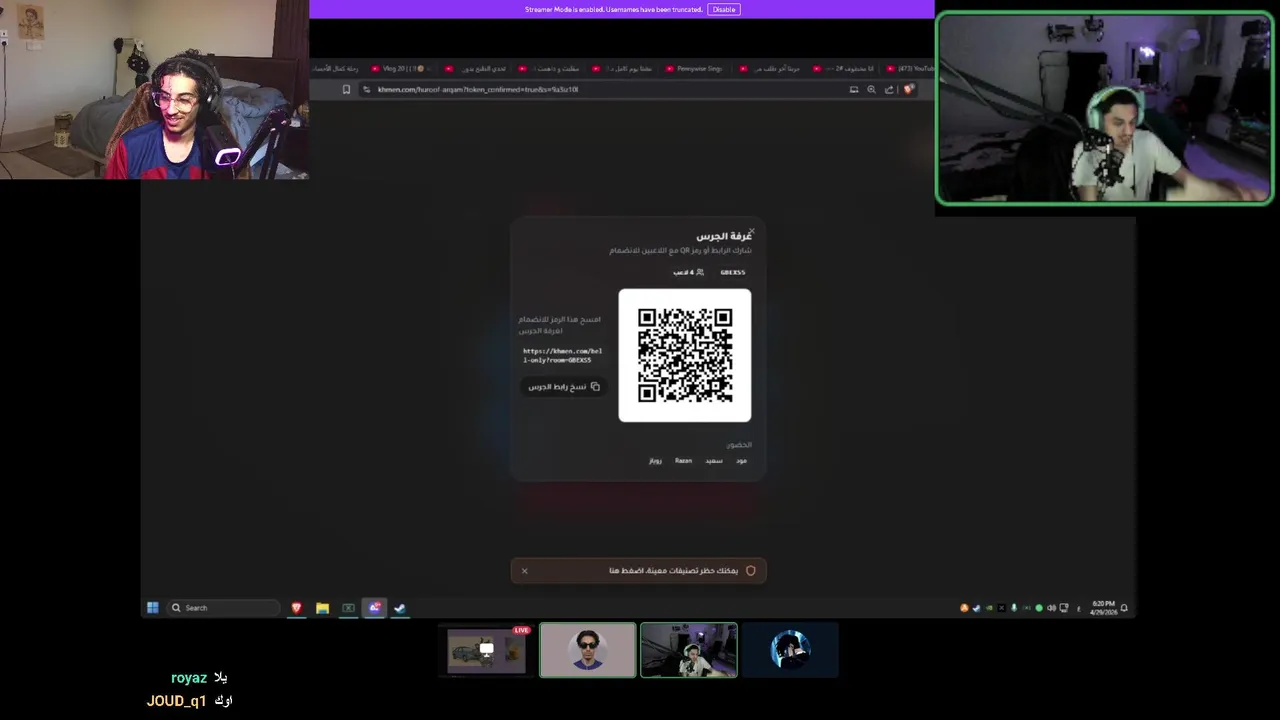The width and height of the screenshot is (1280, 720).
Task: Select the blue avatar participant thumbnail
Action: 790,651
